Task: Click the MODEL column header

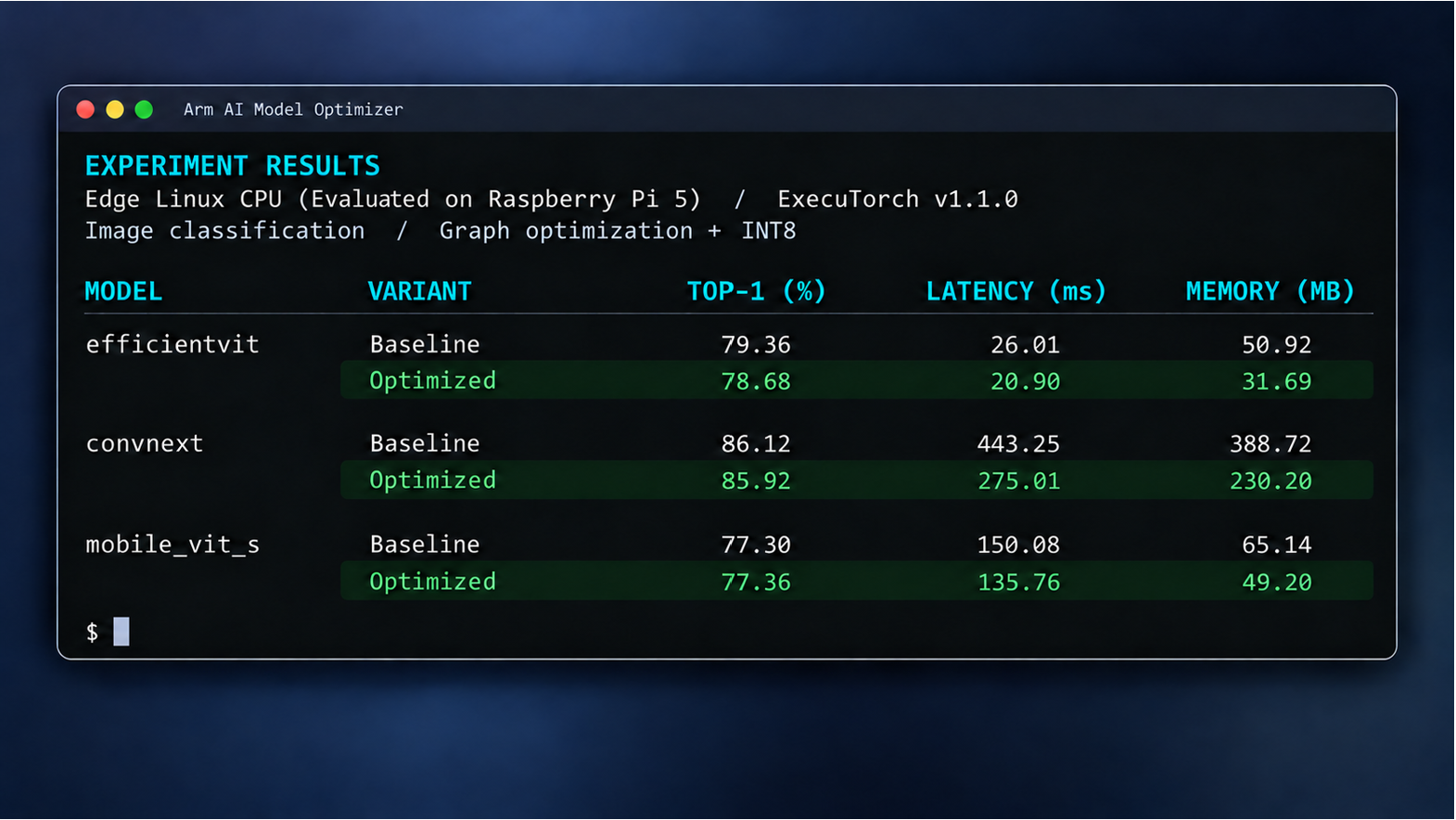Action: [123, 291]
